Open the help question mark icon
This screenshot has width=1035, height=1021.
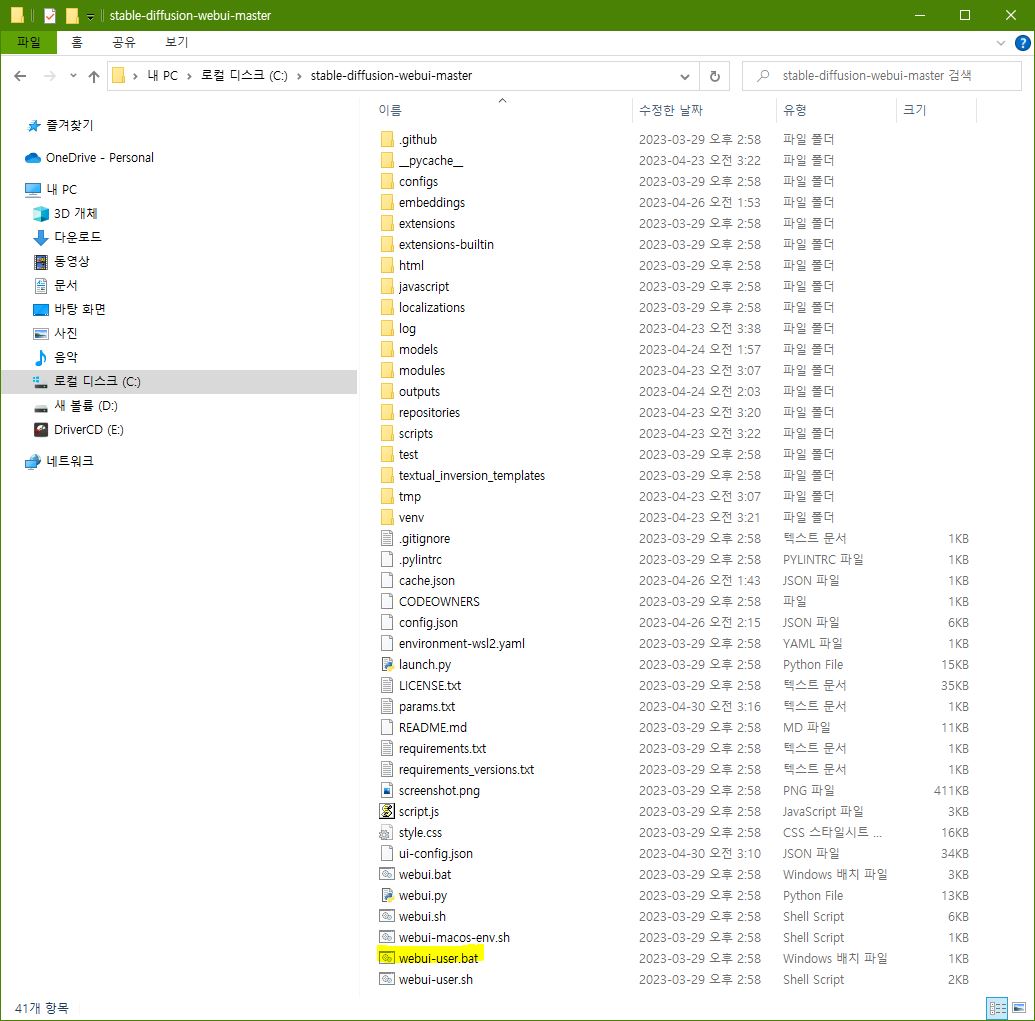click(1022, 43)
